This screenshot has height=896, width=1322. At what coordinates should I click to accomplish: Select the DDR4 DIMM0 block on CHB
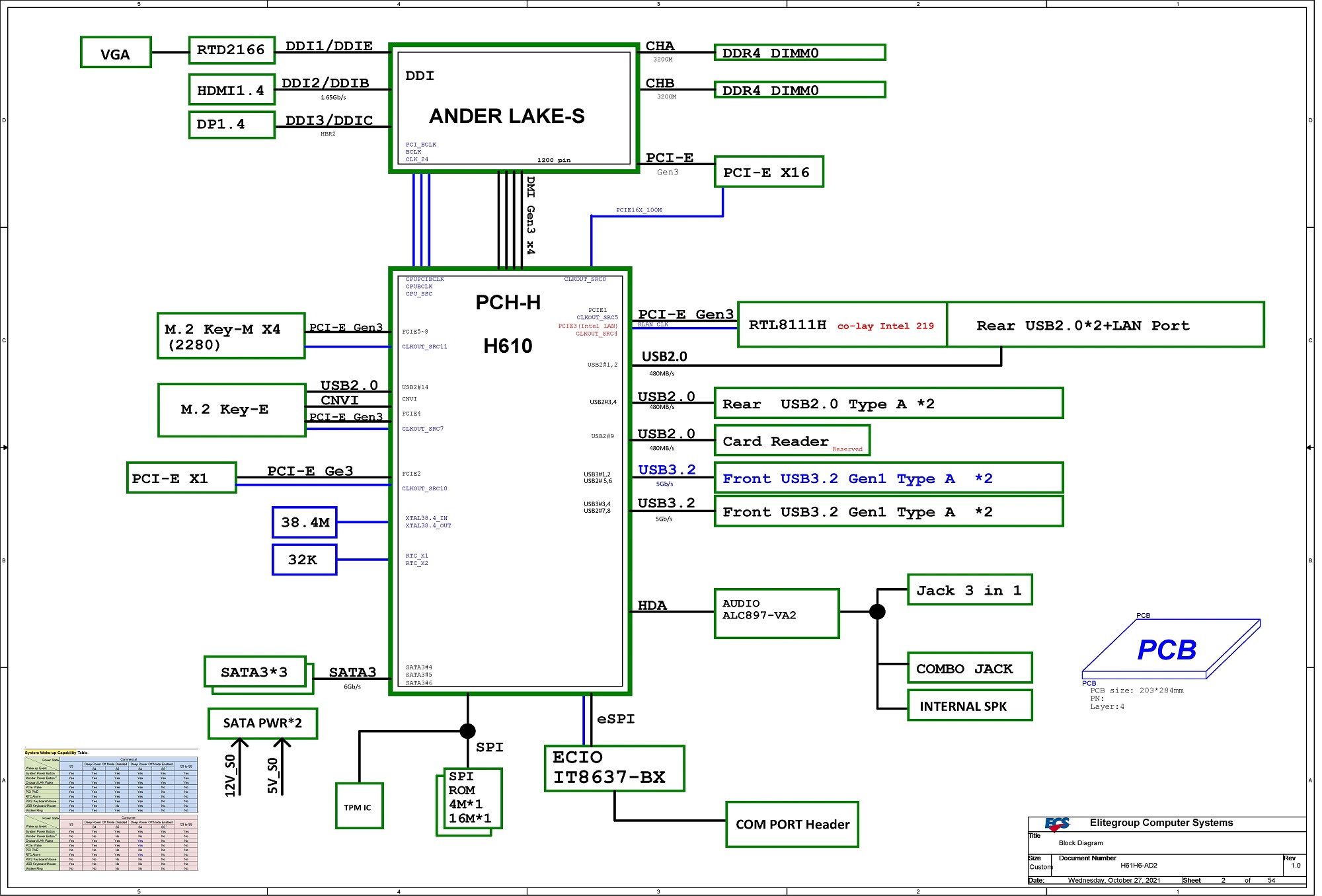(x=800, y=89)
